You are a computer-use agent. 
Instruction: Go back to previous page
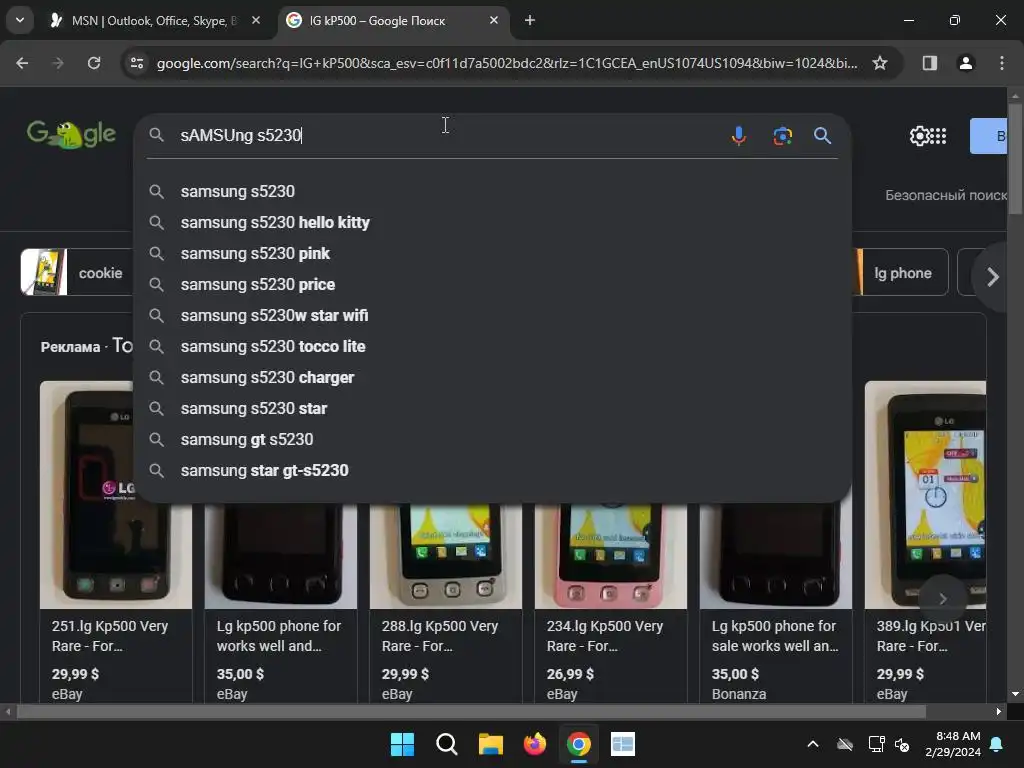[x=22, y=63]
